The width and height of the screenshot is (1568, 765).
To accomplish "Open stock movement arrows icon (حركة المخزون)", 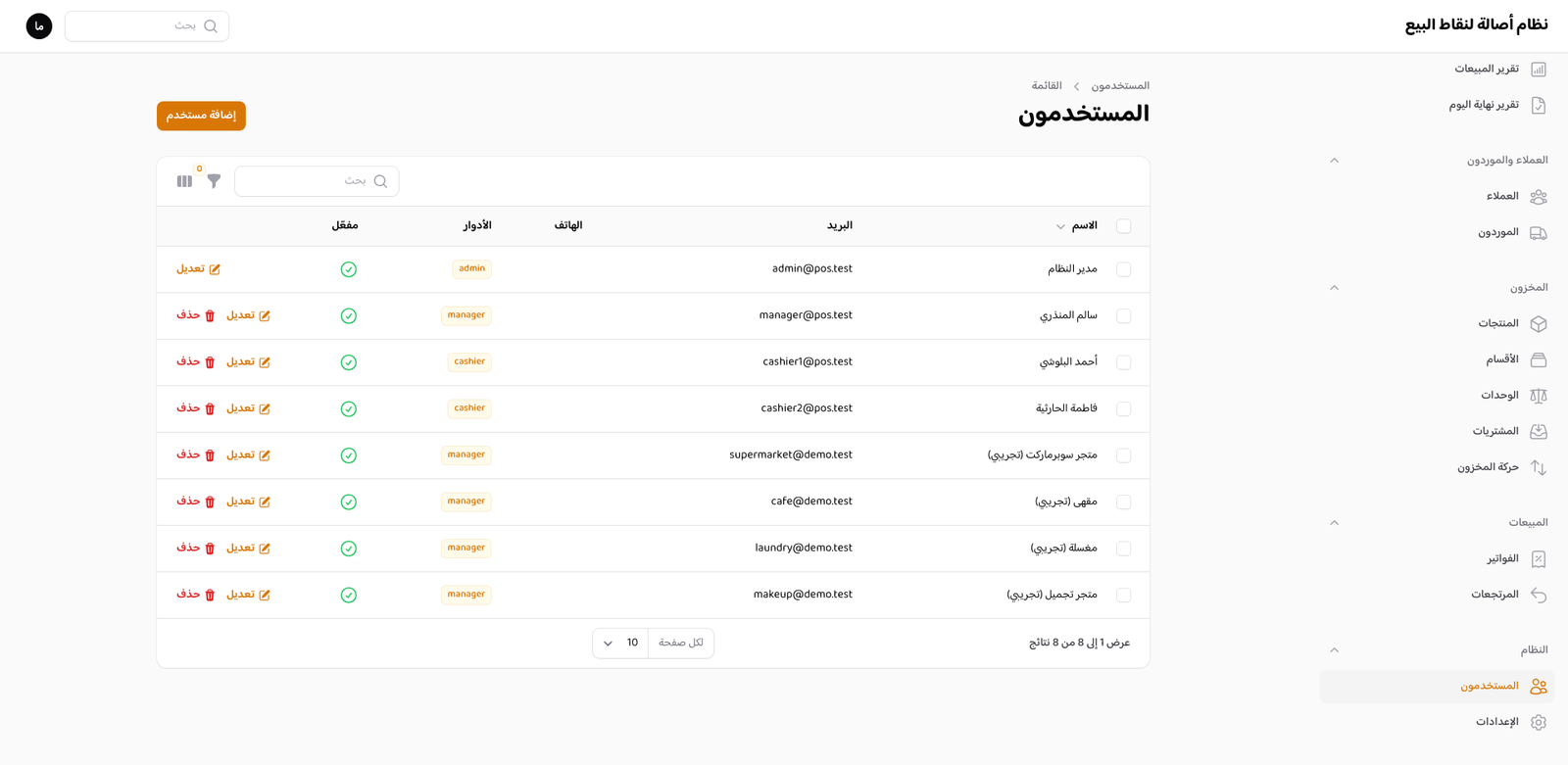I will 1539,468.
